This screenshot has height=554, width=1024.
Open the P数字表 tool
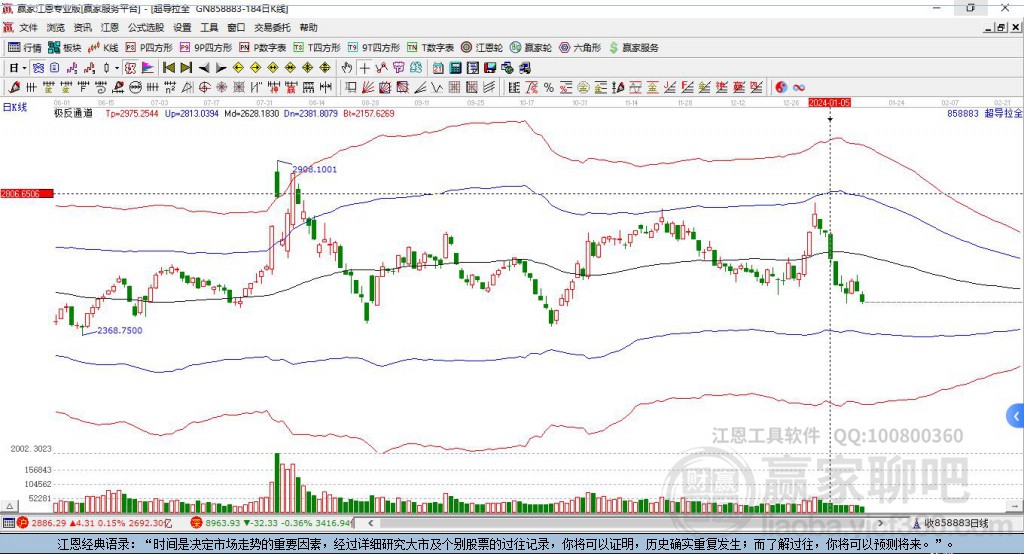pyautogui.click(x=263, y=48)
